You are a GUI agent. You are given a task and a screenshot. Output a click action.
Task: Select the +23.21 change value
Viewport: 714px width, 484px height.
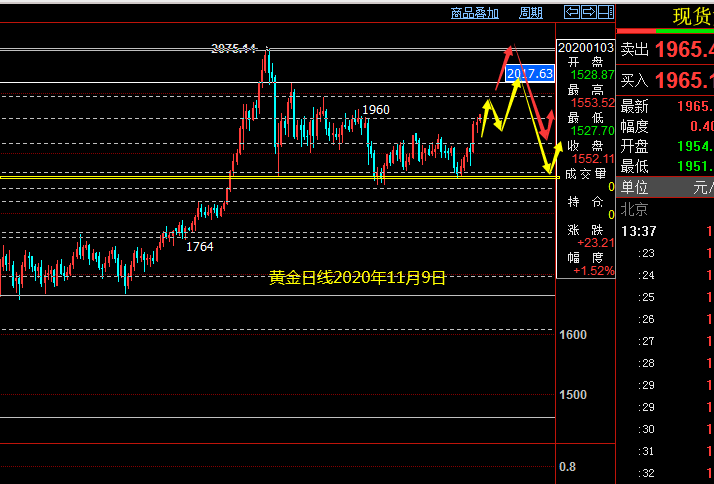596,243
